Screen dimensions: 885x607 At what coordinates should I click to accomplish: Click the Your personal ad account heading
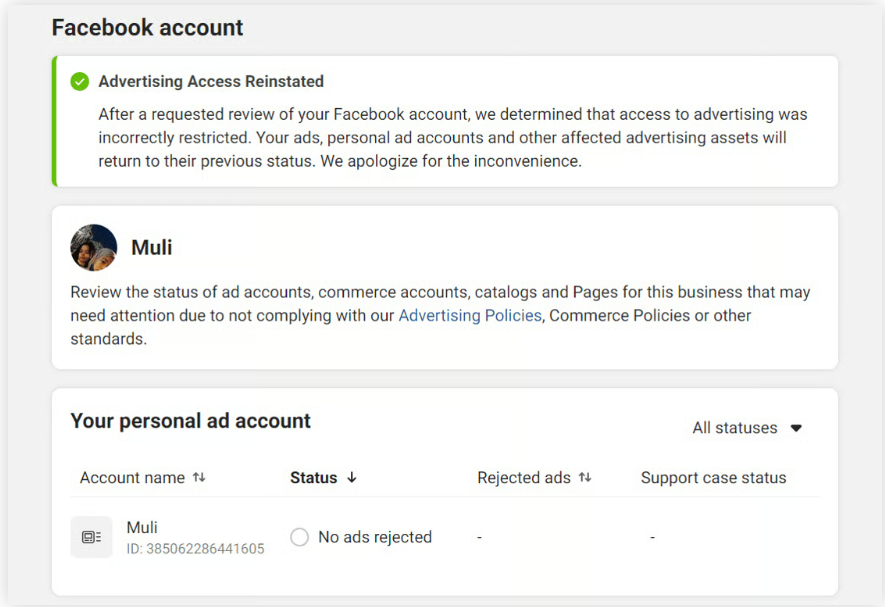190,422
